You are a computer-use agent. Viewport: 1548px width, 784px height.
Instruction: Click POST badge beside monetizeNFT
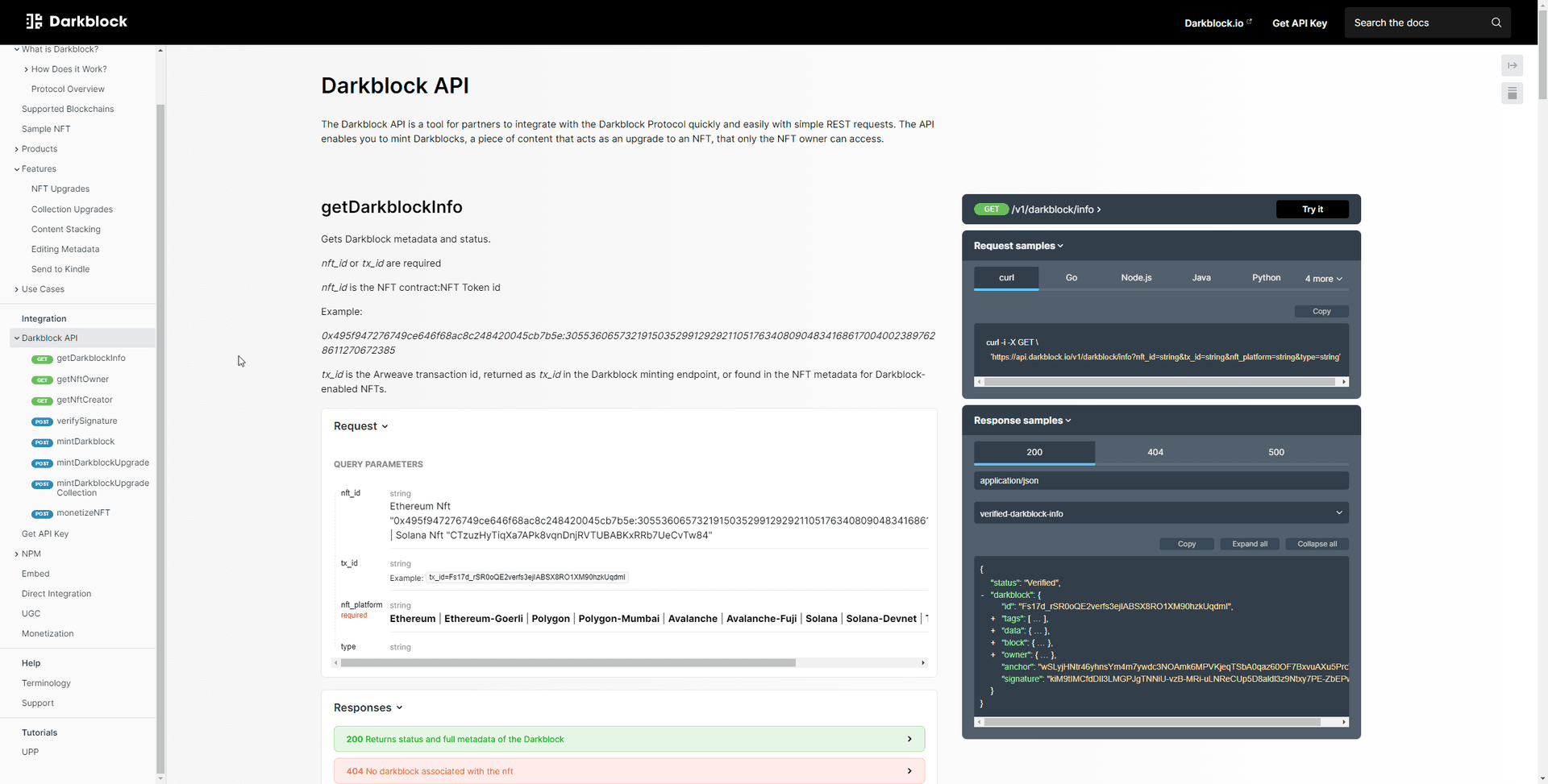pyautogui.click(x=42, y=513)
